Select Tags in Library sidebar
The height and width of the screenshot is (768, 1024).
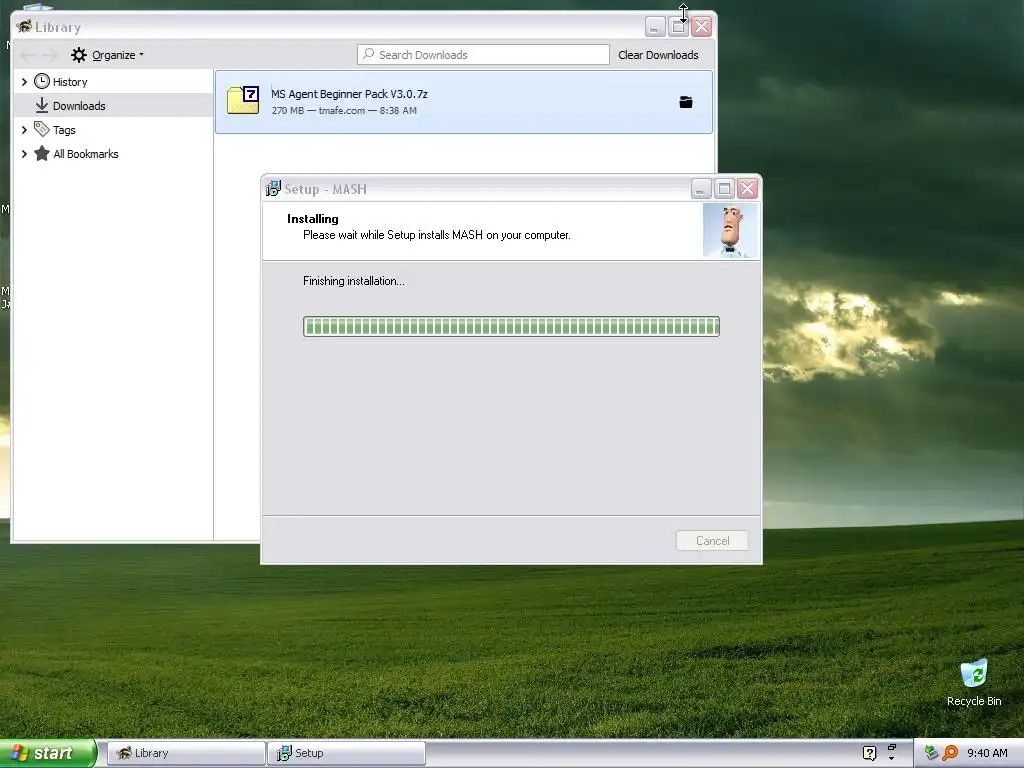click(64, 130)
